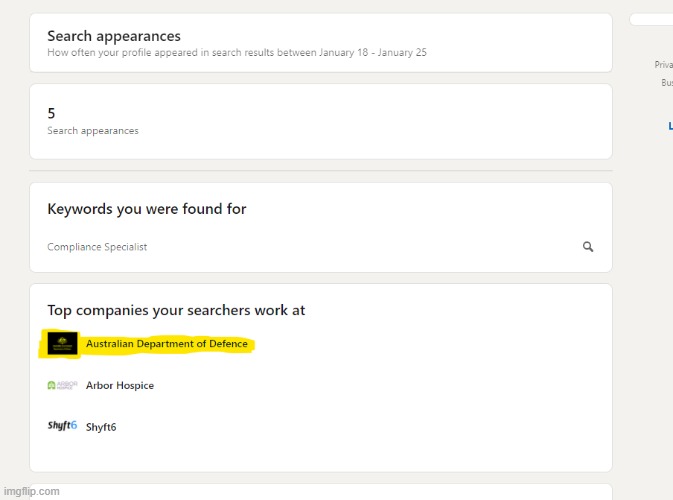
Task: Click the Search appearances label under the count
Action: (x=93, y=130)
